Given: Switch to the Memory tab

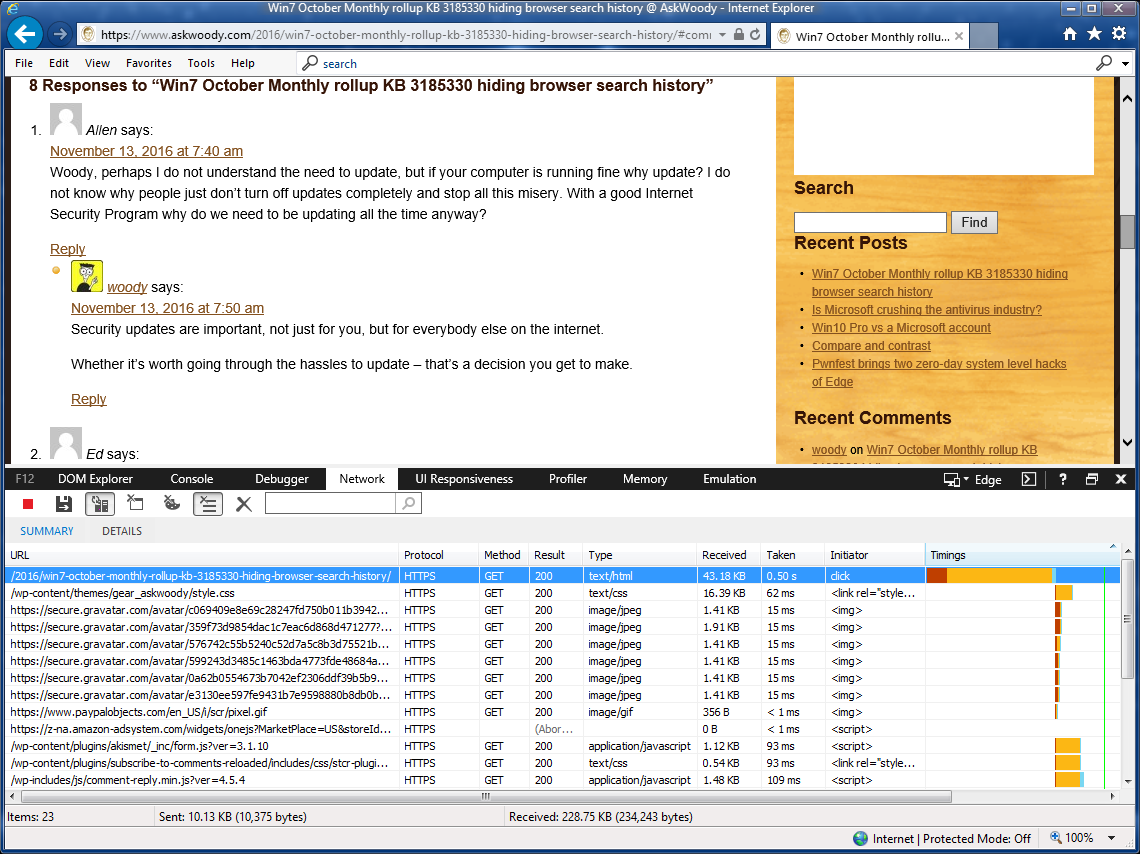Looking at the screenshot, I should [x=645, y=479].
